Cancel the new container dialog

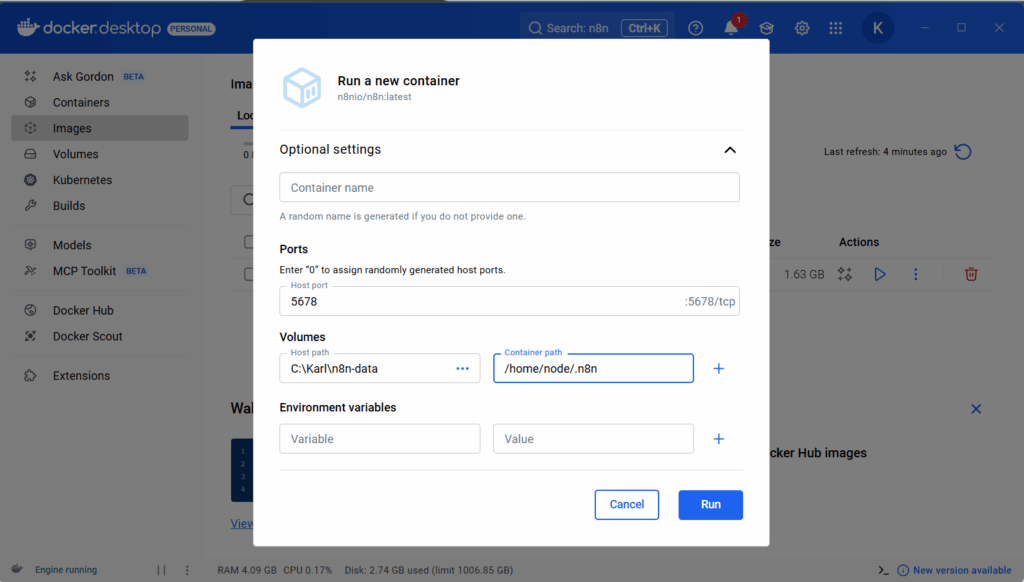(x=626, y=504)
